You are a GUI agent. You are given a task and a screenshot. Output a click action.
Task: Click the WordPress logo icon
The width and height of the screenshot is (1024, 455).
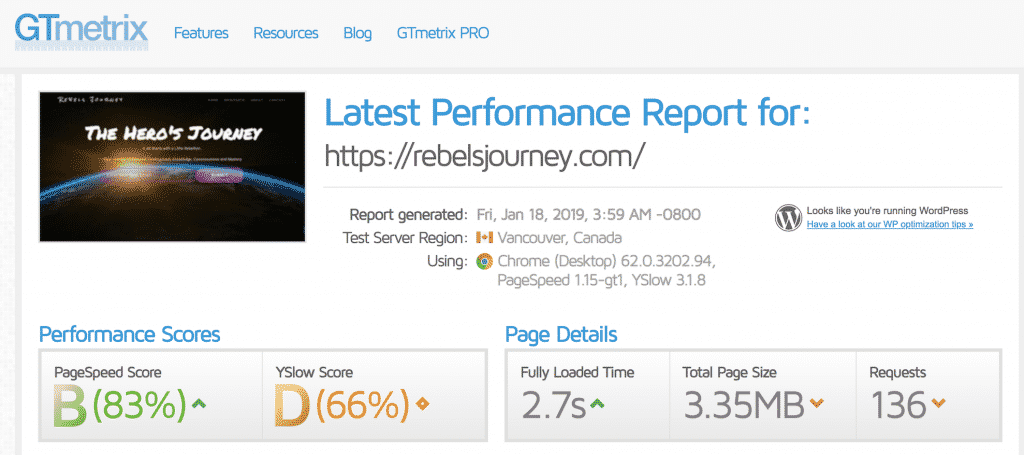[x=788, y=218]
